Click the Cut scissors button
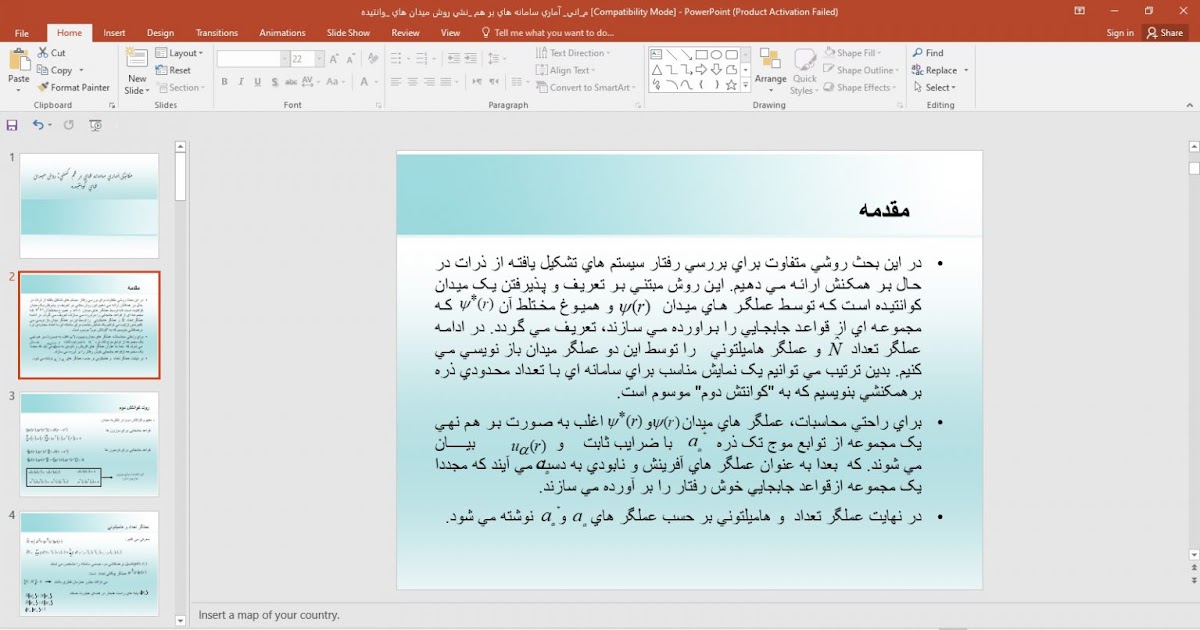Viewport: 1200px width, 630px height. 52,53
